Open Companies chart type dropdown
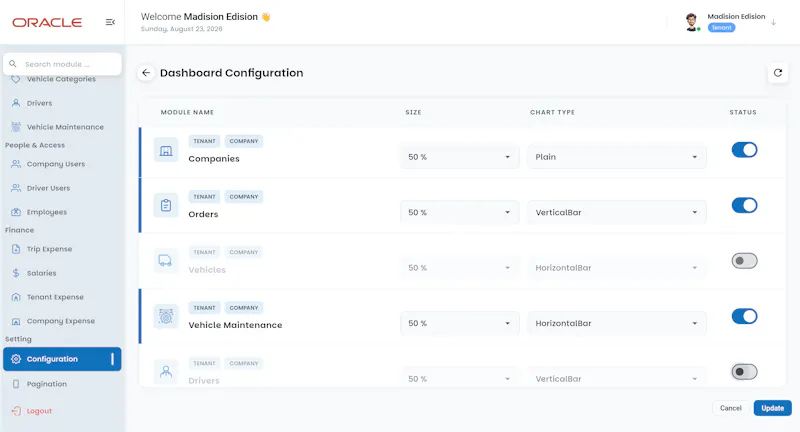Viewport: 800px width, 432px height. (x=617, y=157)
